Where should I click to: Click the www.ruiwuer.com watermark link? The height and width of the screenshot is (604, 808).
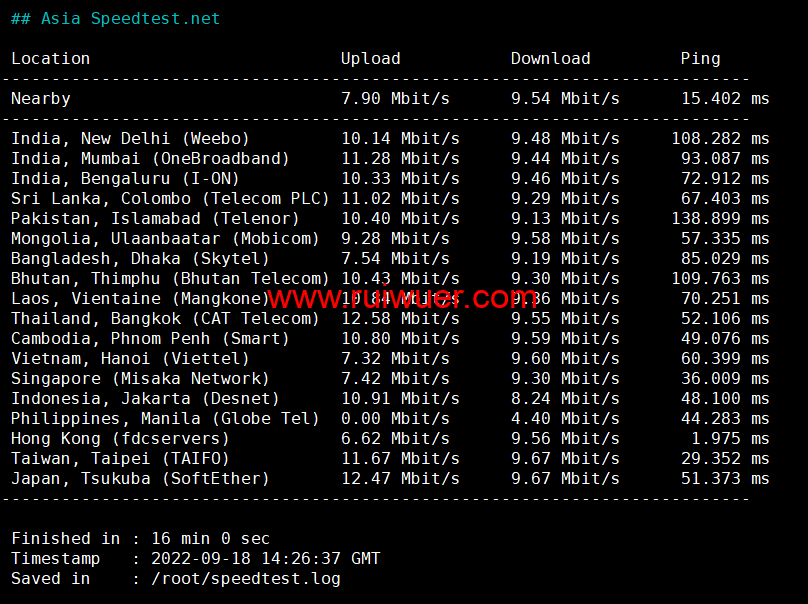coord(403,298)
